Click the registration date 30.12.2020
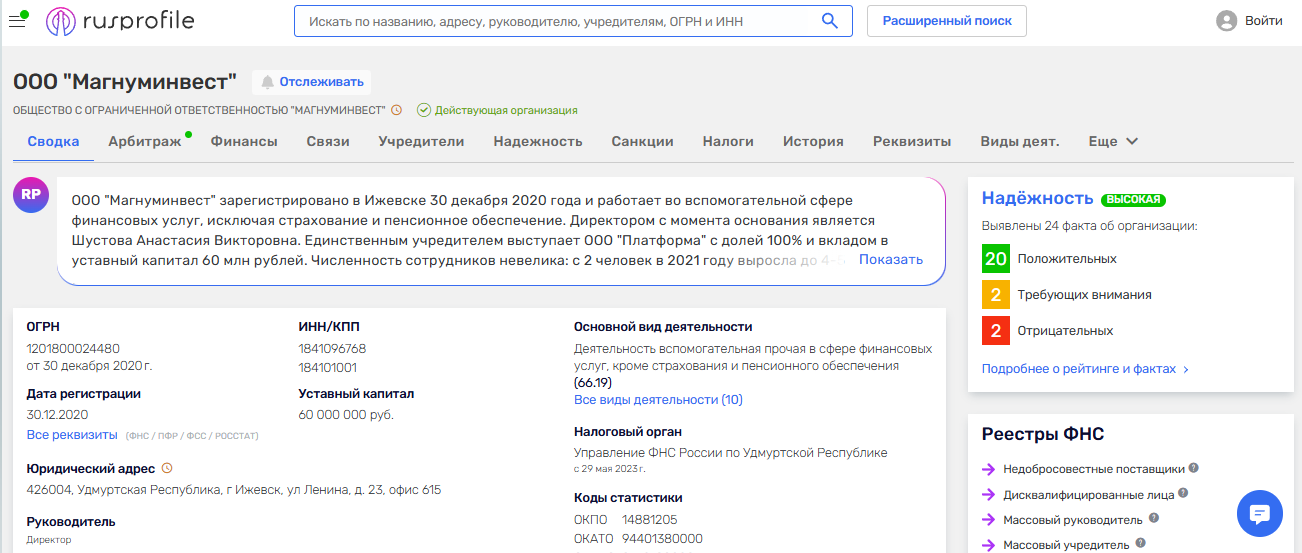 pyautogui.click(x=58, y=414)
